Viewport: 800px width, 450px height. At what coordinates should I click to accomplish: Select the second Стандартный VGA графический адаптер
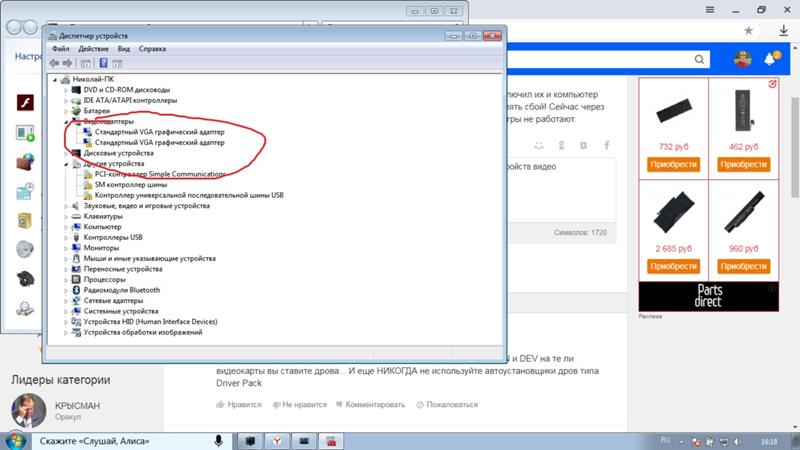point(159,142)
